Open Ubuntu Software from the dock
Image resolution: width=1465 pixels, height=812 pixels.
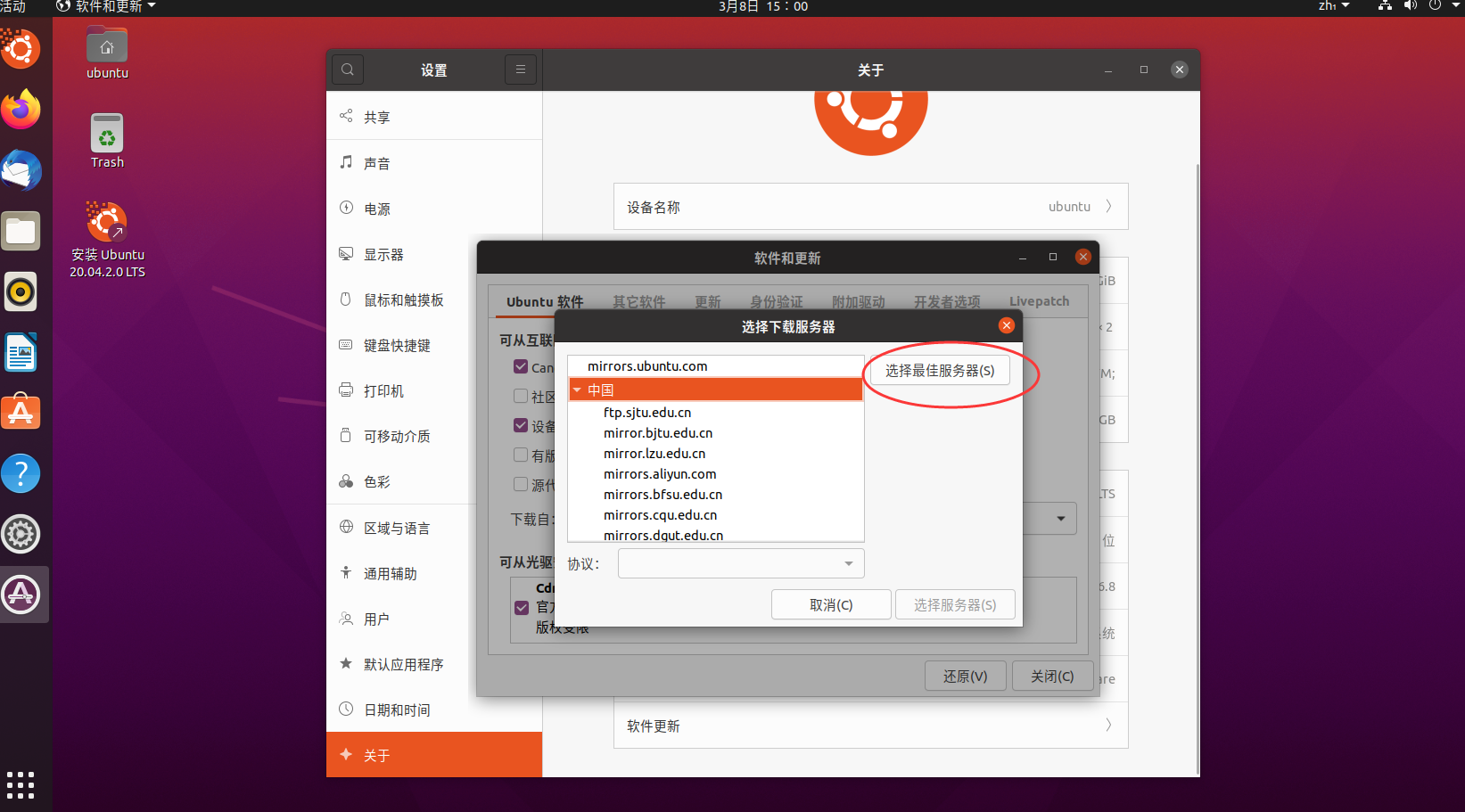(x=21, y=413)
